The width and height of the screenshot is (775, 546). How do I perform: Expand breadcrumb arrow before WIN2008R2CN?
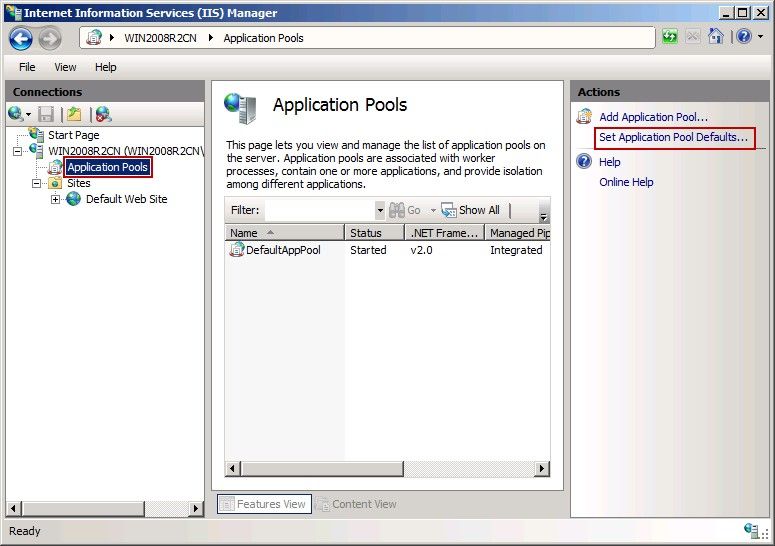click(x=112, y=38)
